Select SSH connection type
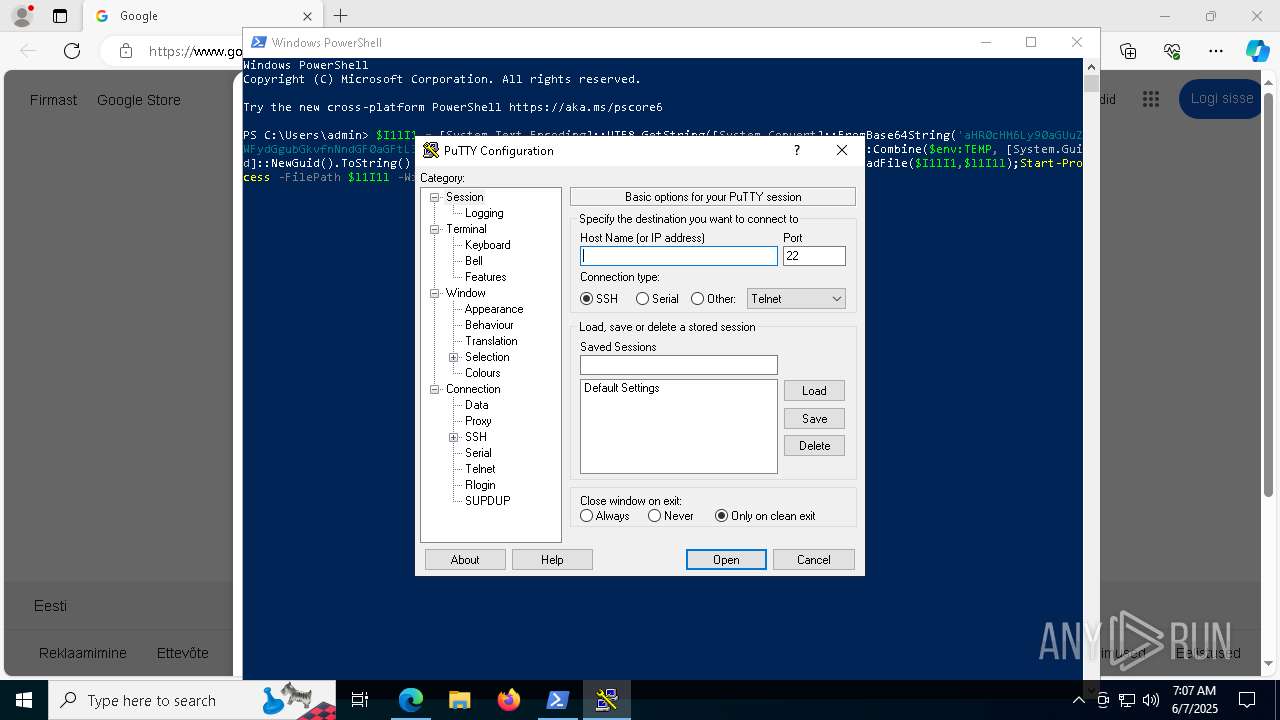Screen dimensions: 1280x720 coord(587,299)
